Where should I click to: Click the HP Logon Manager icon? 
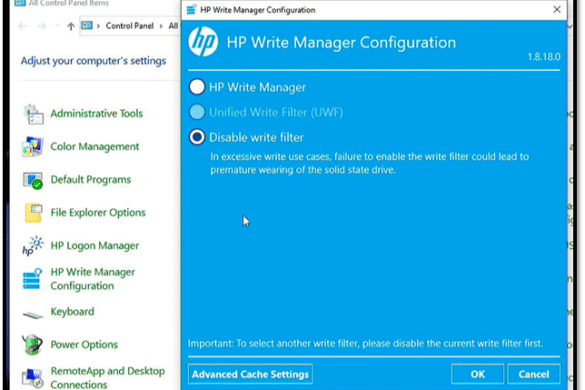pyautogui.click(x=33, y=246)
